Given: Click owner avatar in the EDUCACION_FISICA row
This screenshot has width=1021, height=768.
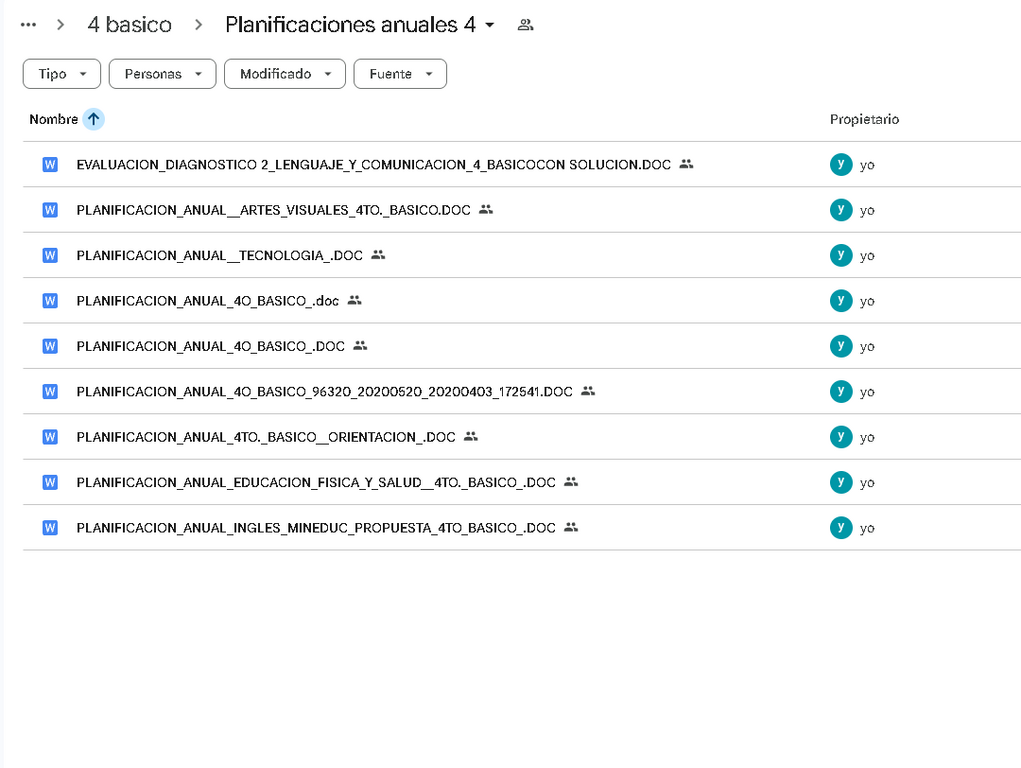Looking at the screenshot, I should pos(841,482).
